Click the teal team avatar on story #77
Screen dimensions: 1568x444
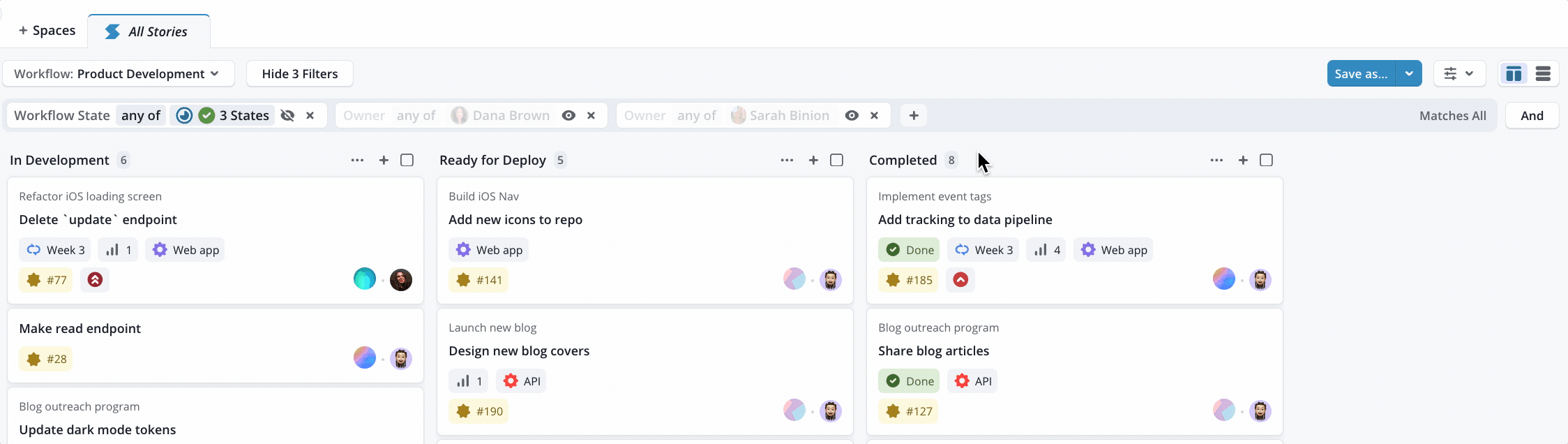coord(365,279)
